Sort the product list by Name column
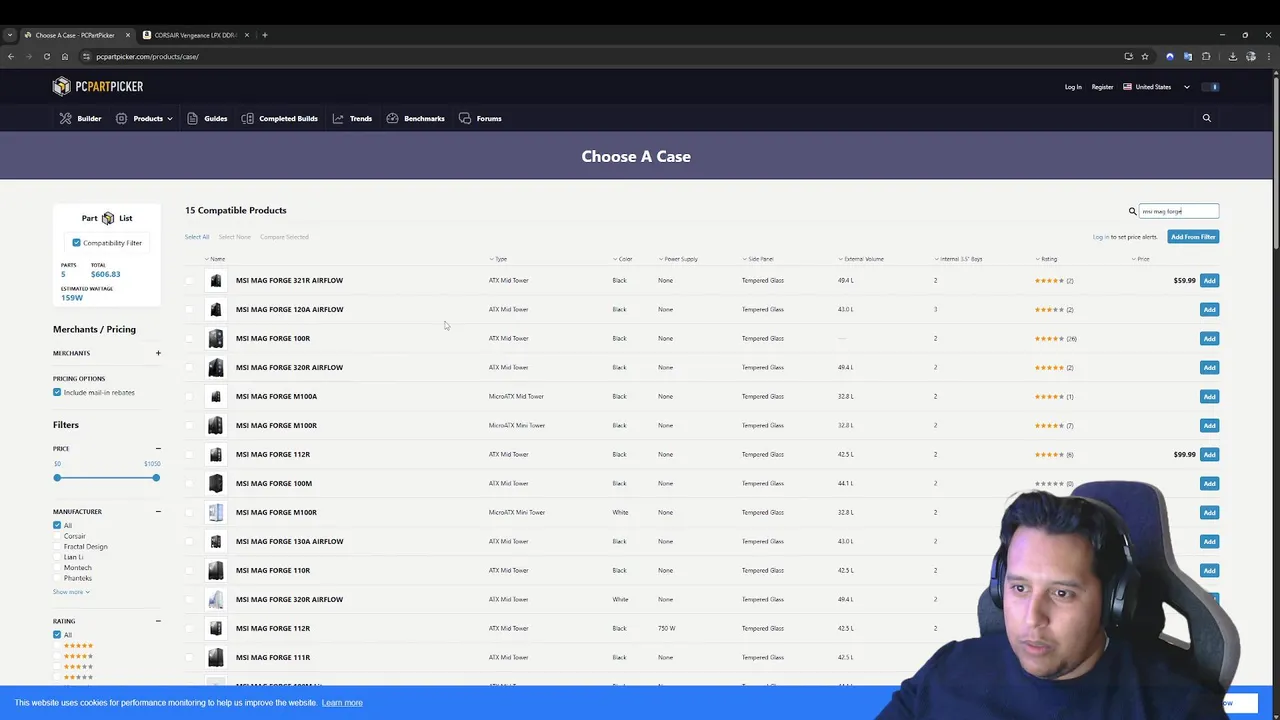Screen dimensions: 1280x720 click(x=215, y=259)
